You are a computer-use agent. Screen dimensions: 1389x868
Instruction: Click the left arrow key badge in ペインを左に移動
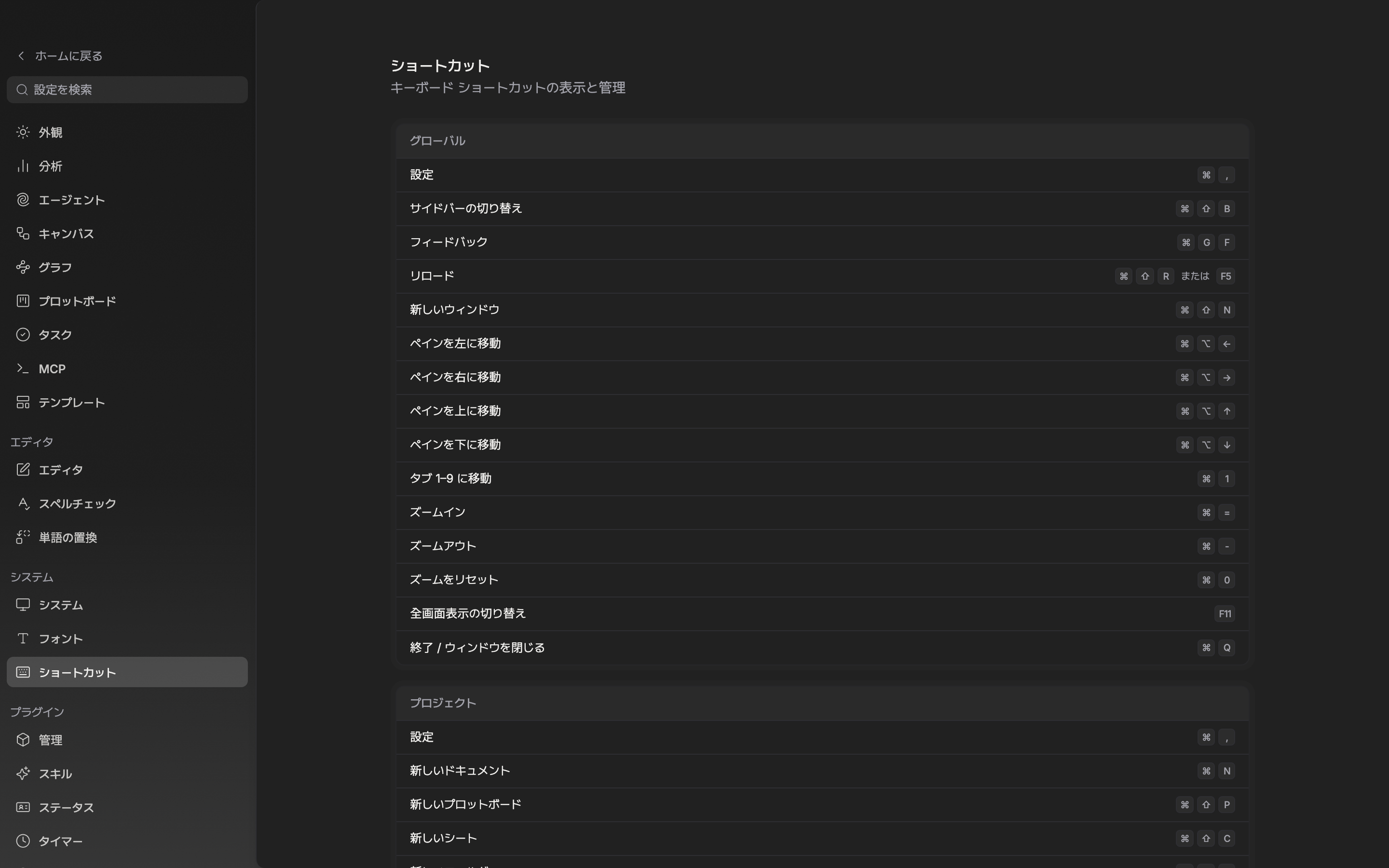[x=1226, y=344]
